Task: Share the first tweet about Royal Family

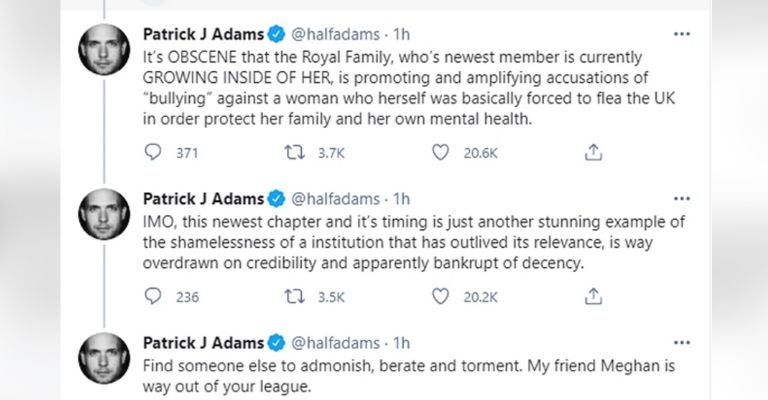Action: pos(592,152)
